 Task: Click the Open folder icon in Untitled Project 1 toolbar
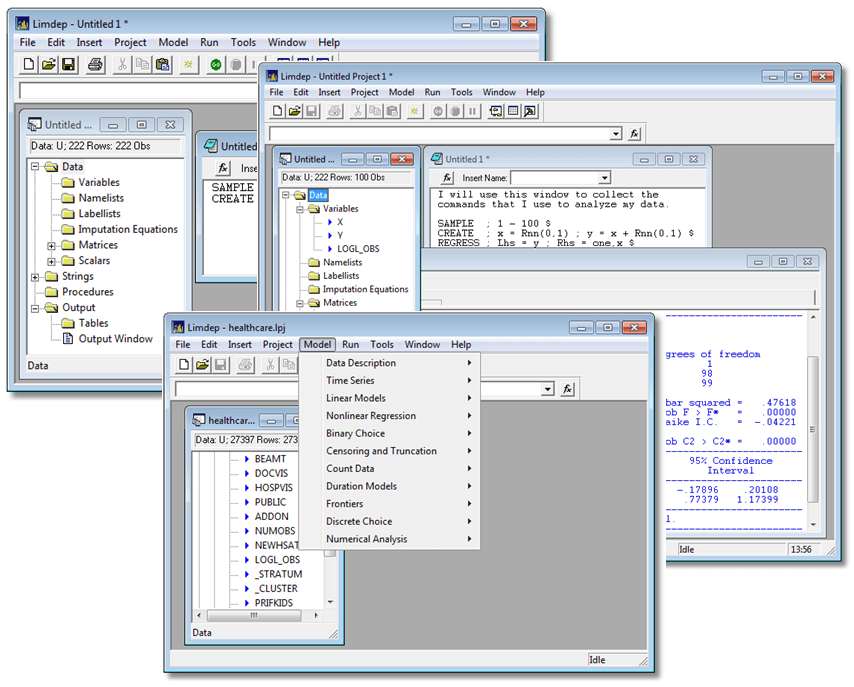coord(295,111)
